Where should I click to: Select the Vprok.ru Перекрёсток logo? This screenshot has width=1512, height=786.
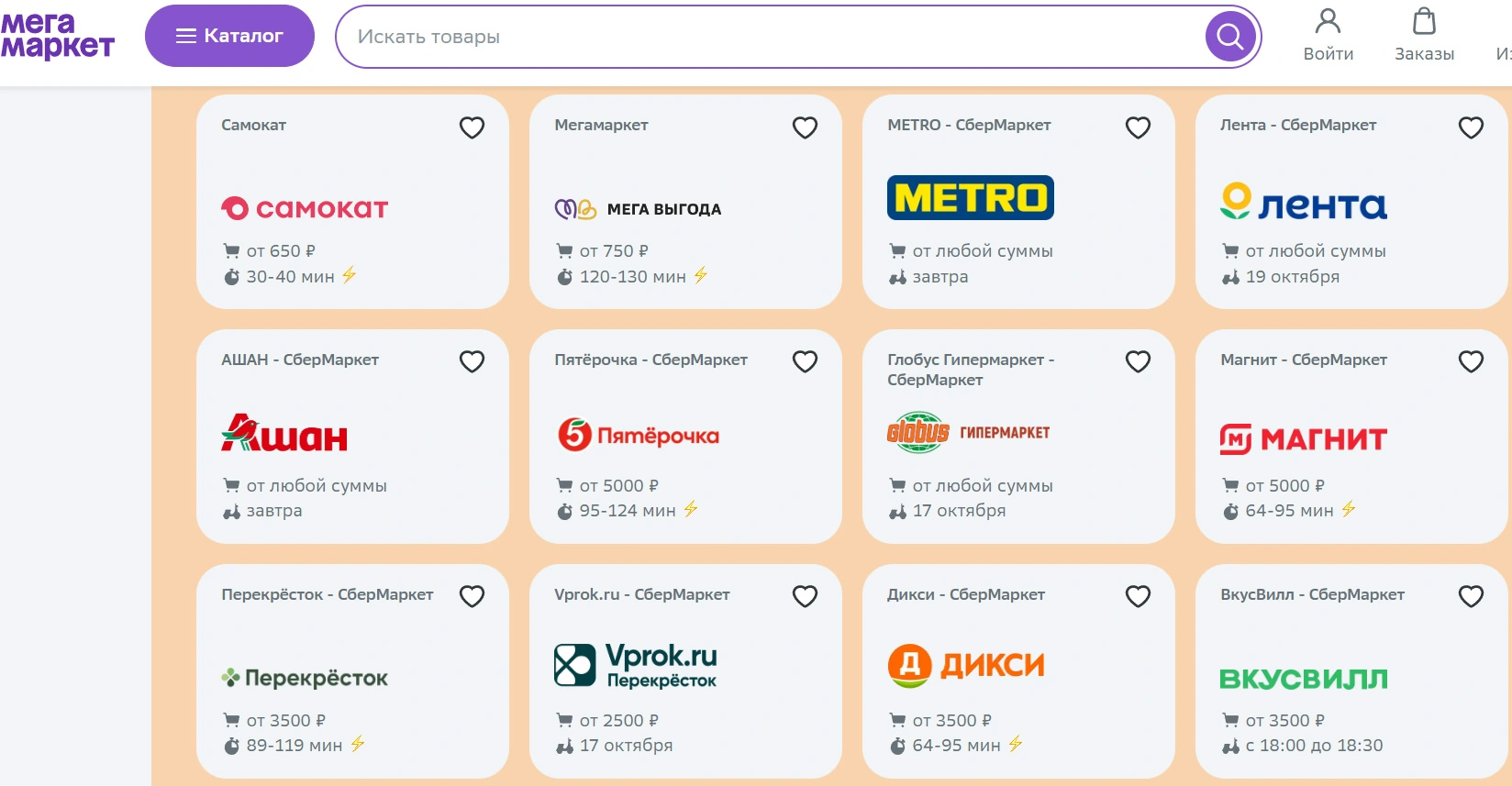click(636, 665)
